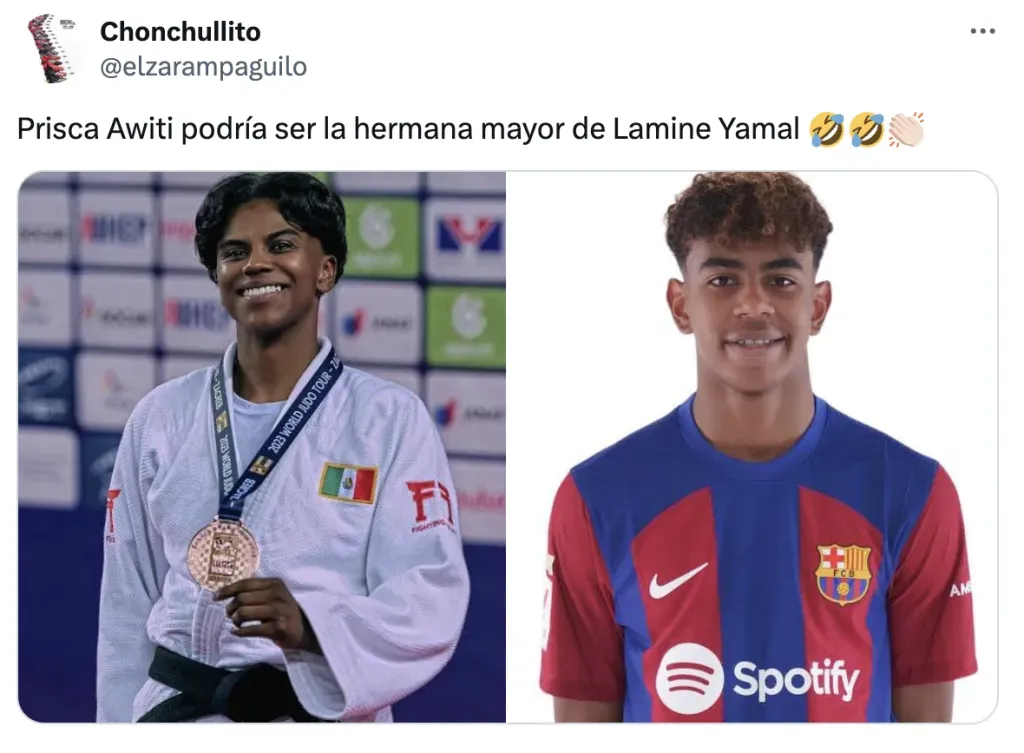Open the three-dot more options menu
1024x753 pixels.
[982, 31]
